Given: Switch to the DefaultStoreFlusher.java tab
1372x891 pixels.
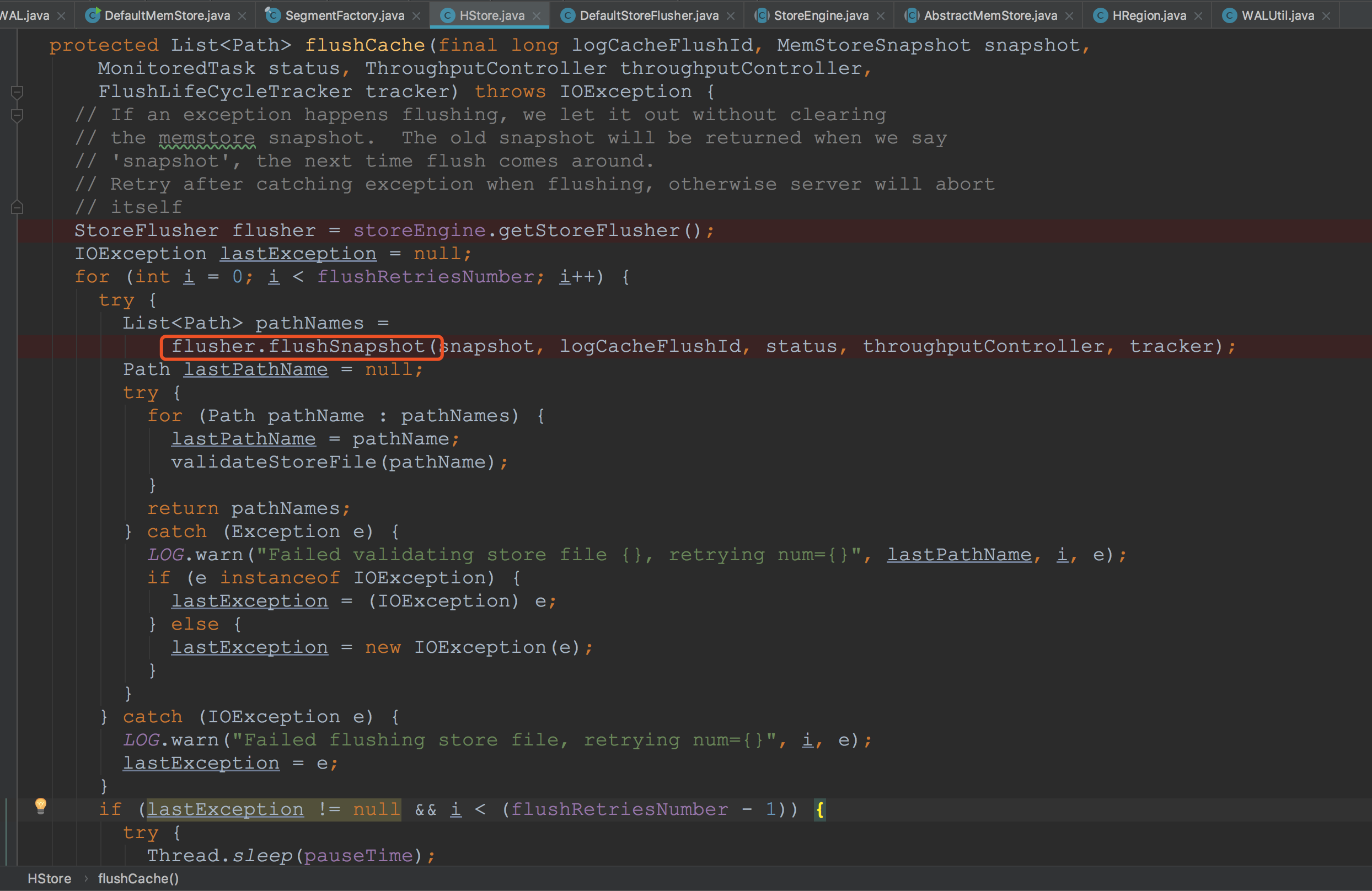Looking at the screenshot, I should click(x=649, y=15).
